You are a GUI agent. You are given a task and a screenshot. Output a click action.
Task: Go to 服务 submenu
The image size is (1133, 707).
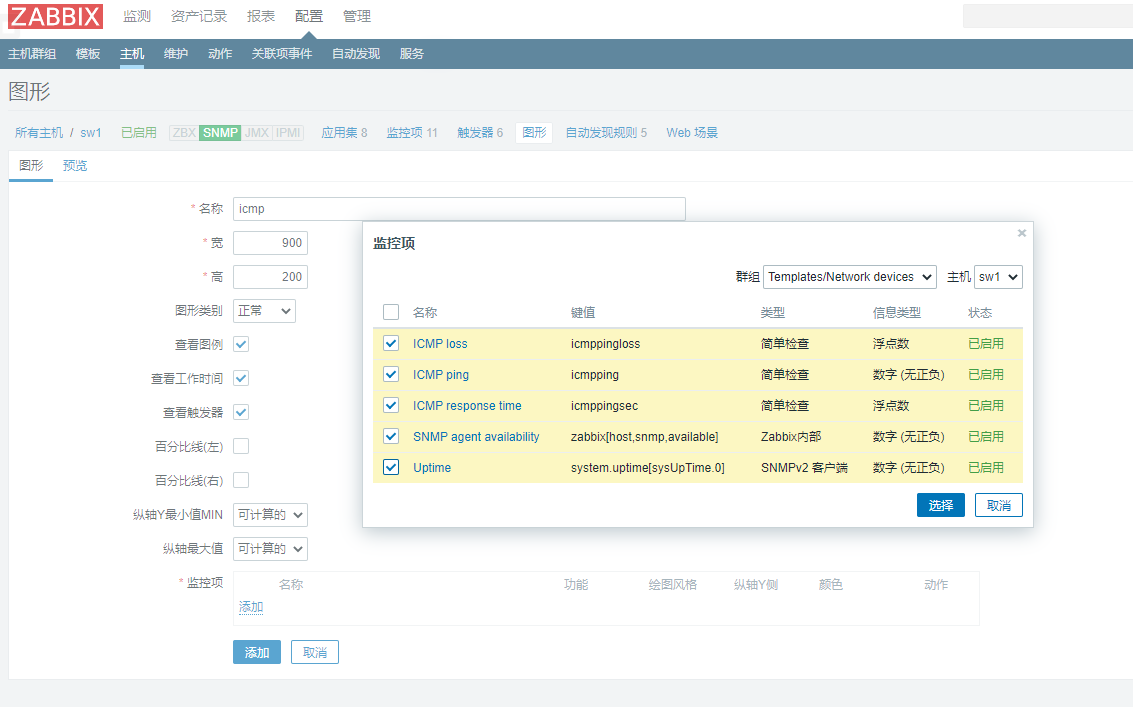411,53
